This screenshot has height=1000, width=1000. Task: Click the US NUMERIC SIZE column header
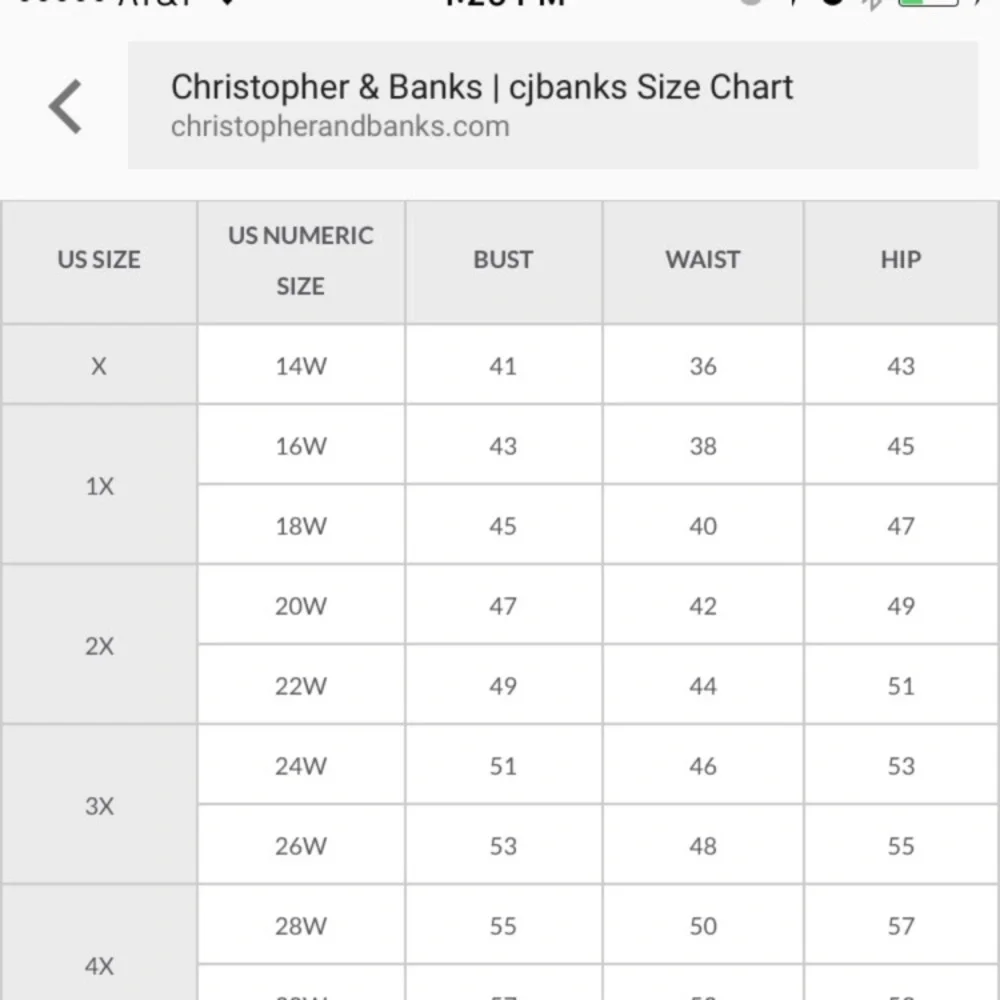(x=300, y=261)
